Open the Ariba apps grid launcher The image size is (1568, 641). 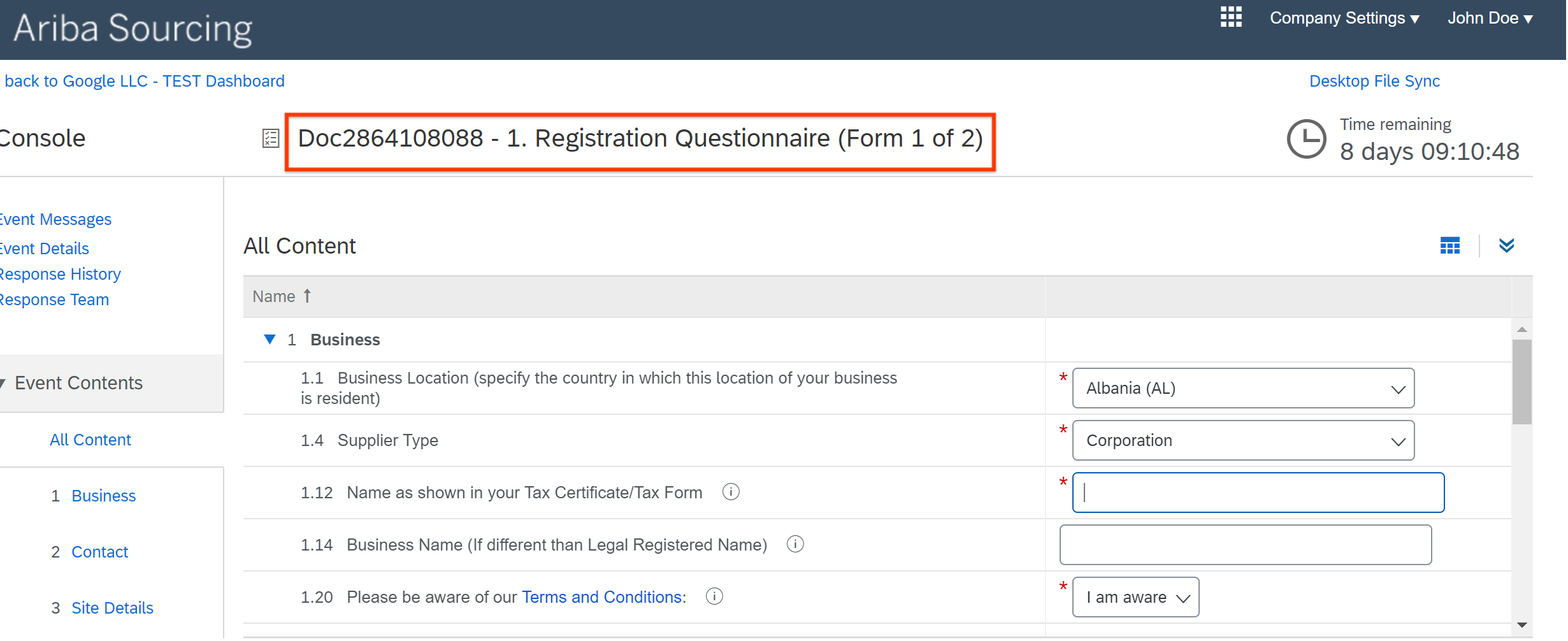click(1230, 17)
